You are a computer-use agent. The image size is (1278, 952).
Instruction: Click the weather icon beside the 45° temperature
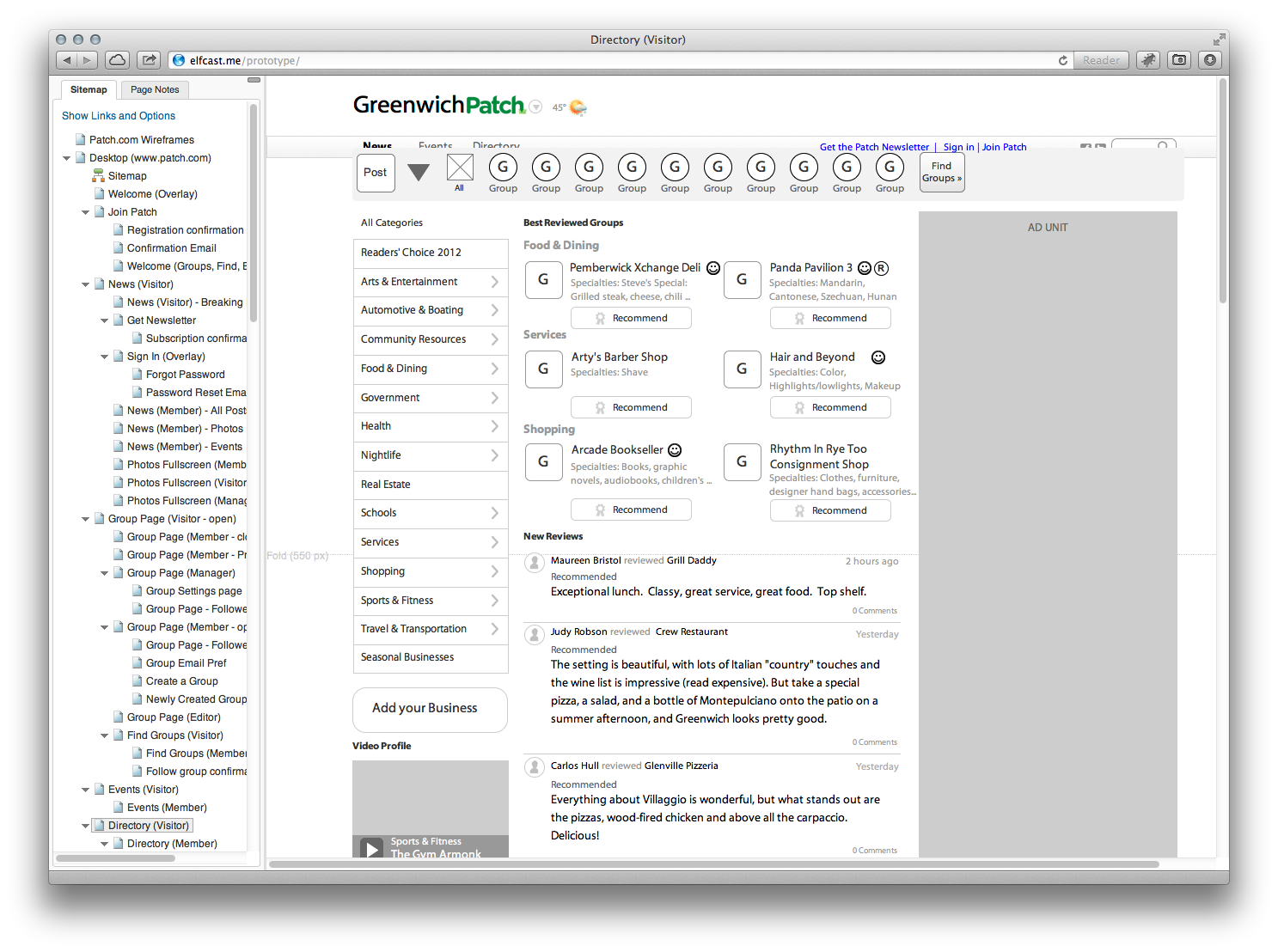[576, 107]
